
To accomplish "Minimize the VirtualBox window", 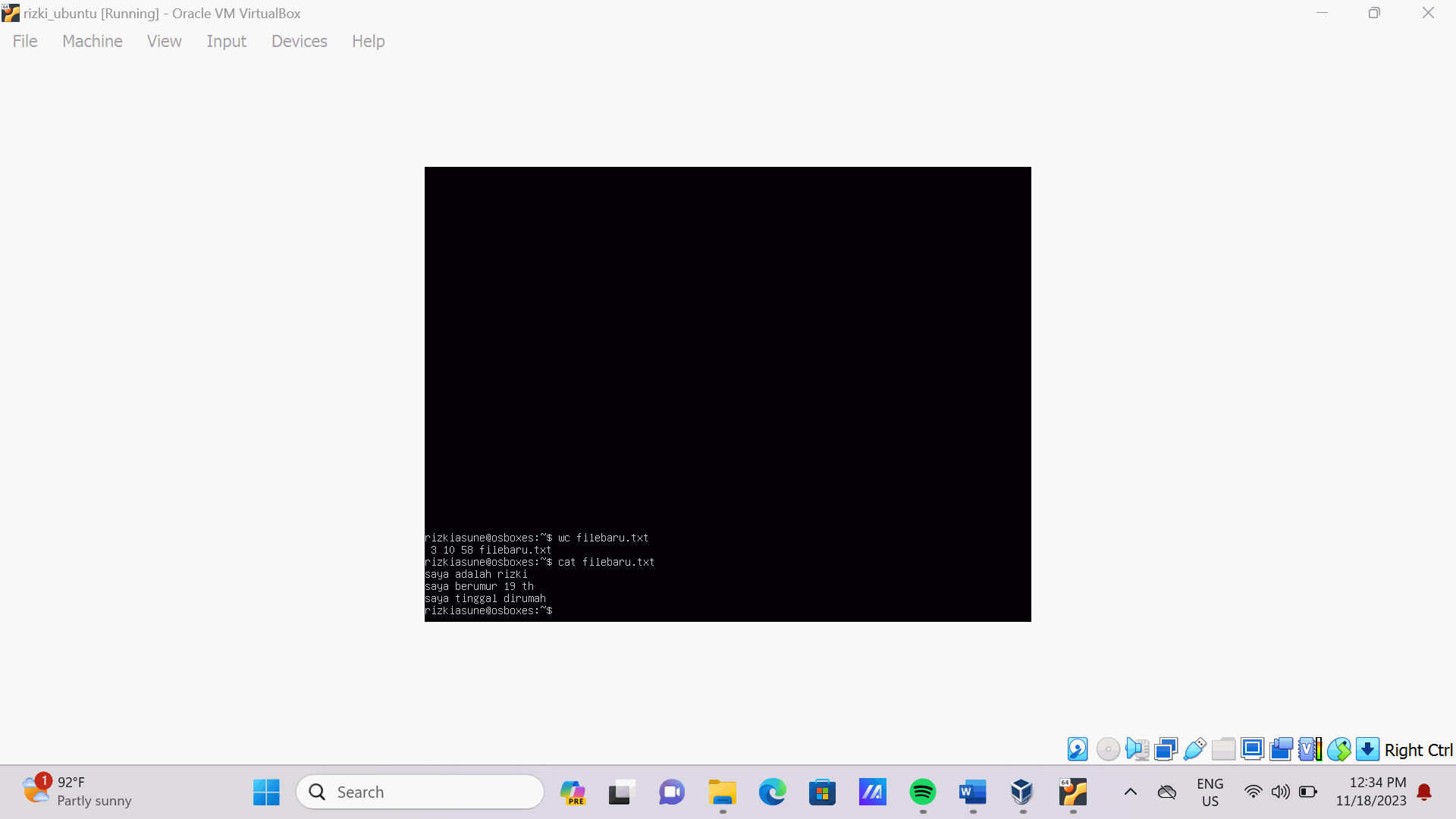I will click(x=1322, y=13).
